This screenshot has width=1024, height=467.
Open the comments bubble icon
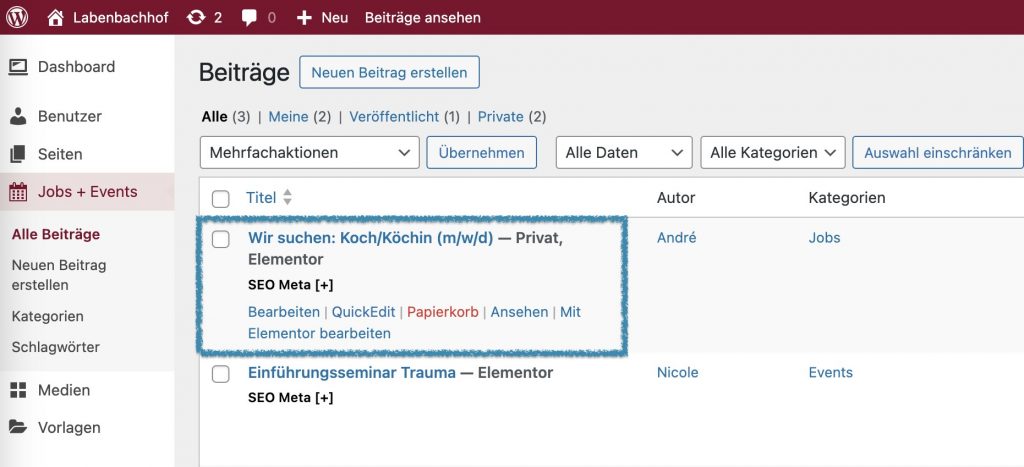pyautogui.click(x=250, y=17)
